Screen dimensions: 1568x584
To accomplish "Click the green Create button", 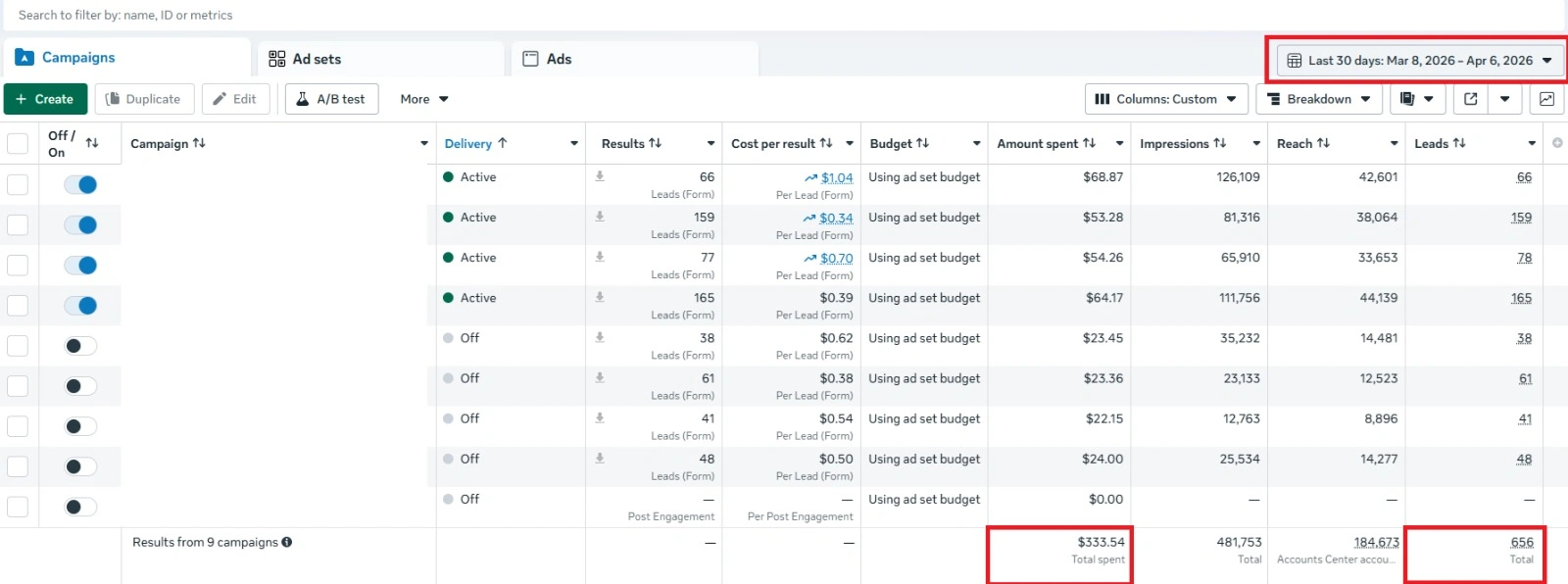I will (45, 99).
